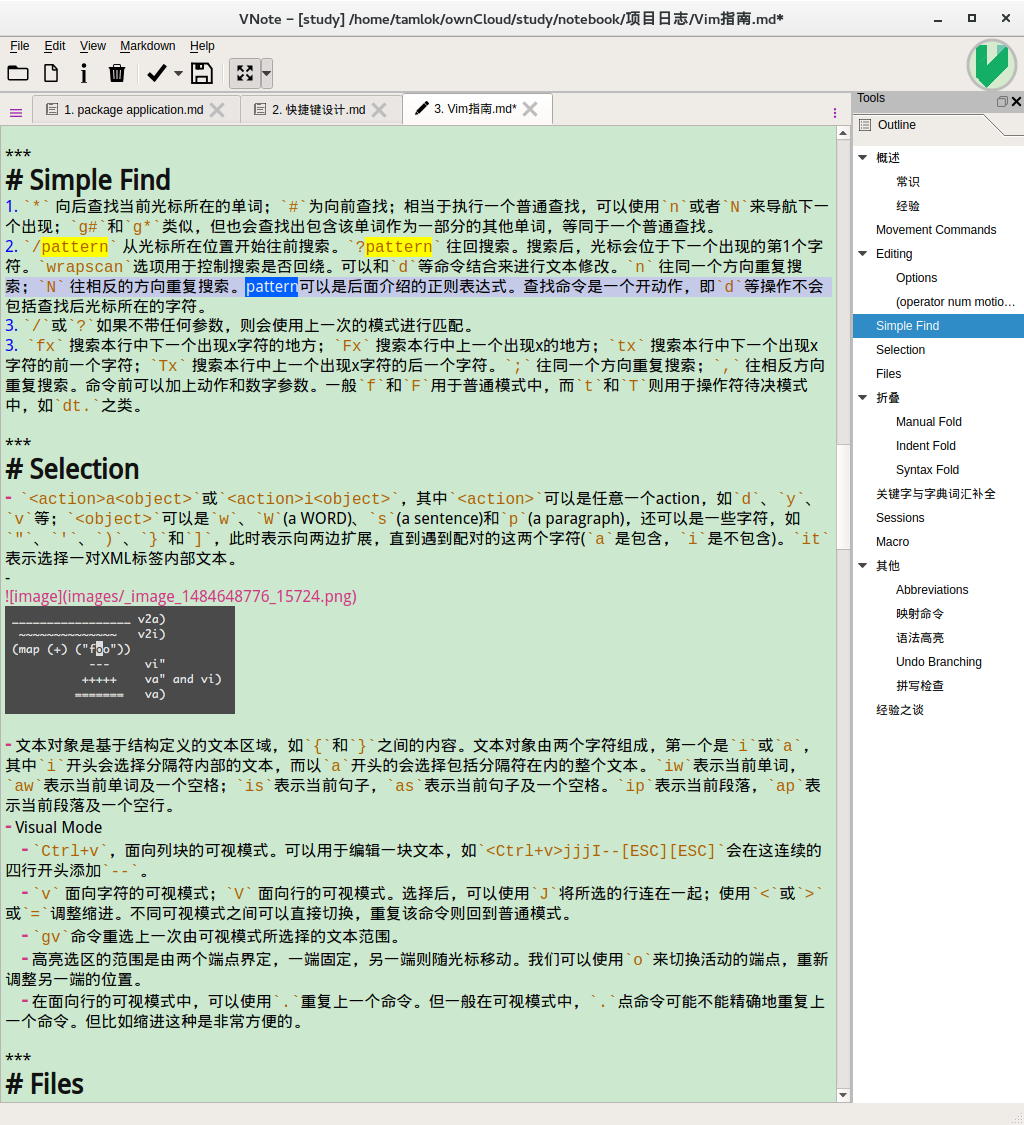Viewport: 1024px width, 1125px height.
Task: Click the image link in the Selection section
Action: click(180, 595)
